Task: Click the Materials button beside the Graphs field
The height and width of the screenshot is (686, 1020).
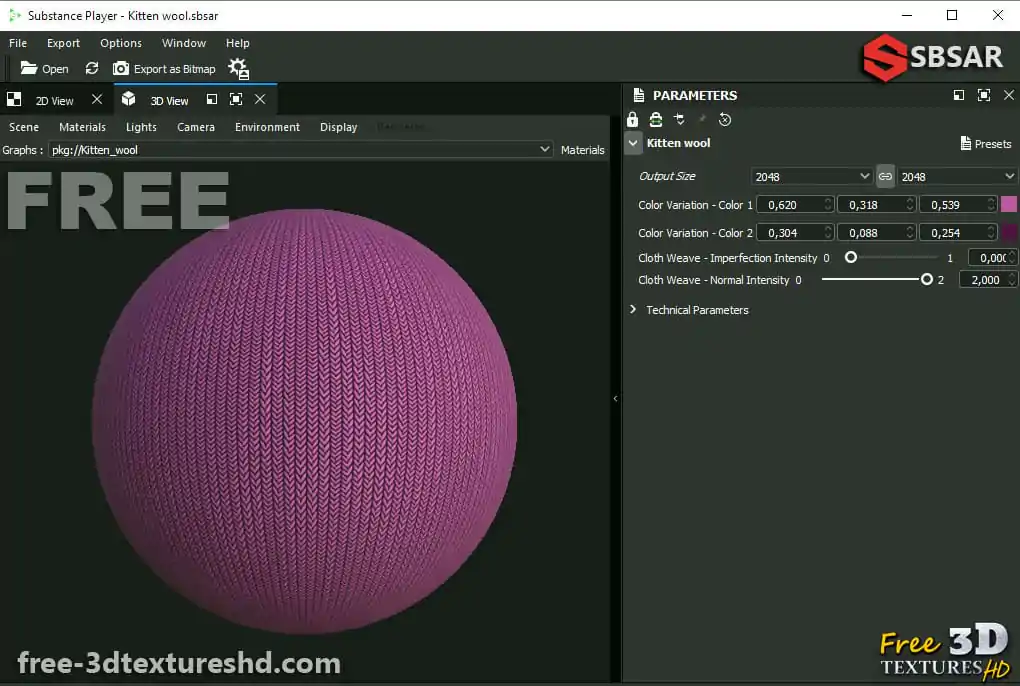Action: point(582,149)
